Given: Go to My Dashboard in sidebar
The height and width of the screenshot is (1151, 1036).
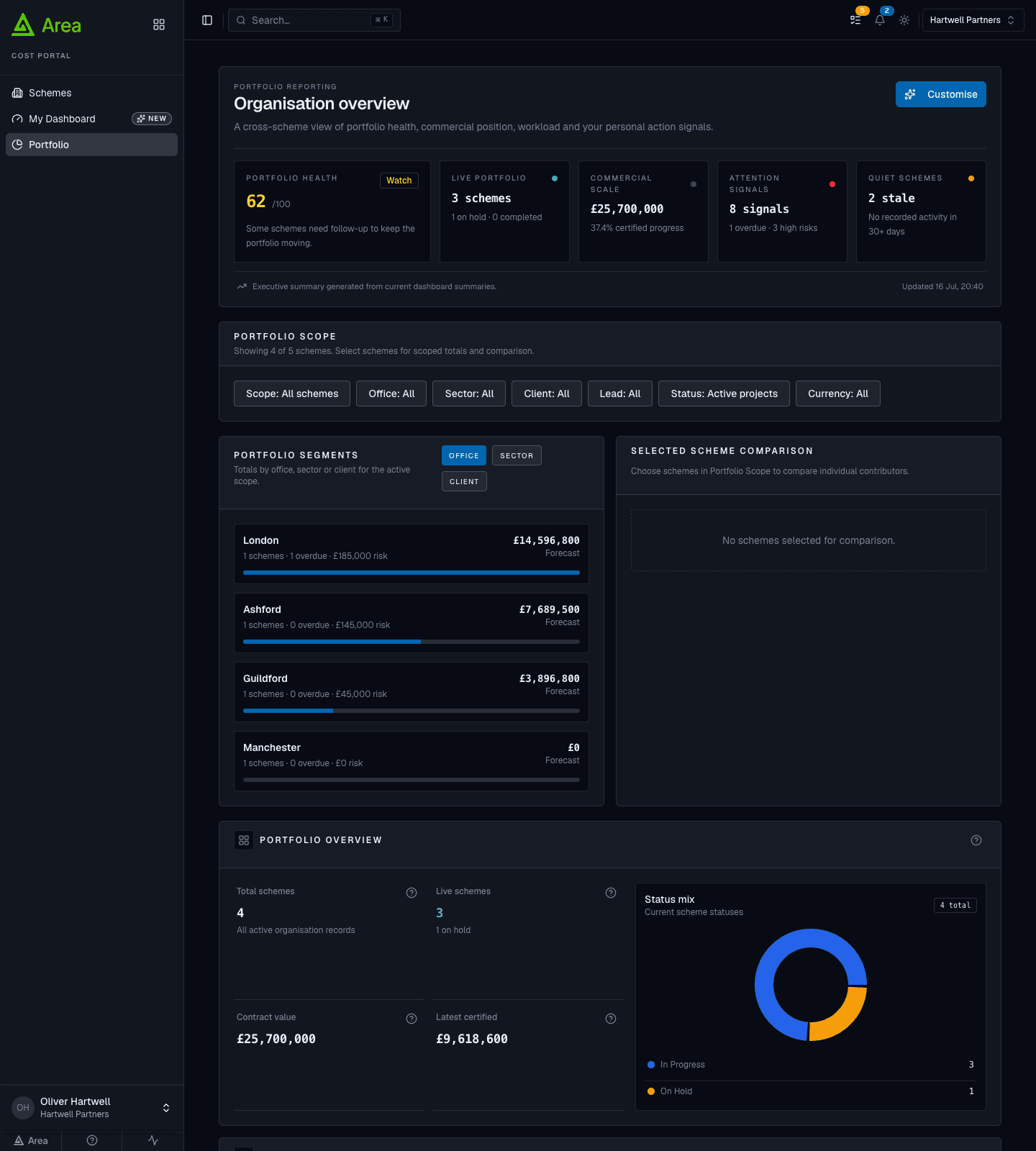Looking at the screenshot, I should tap(91, 119).
